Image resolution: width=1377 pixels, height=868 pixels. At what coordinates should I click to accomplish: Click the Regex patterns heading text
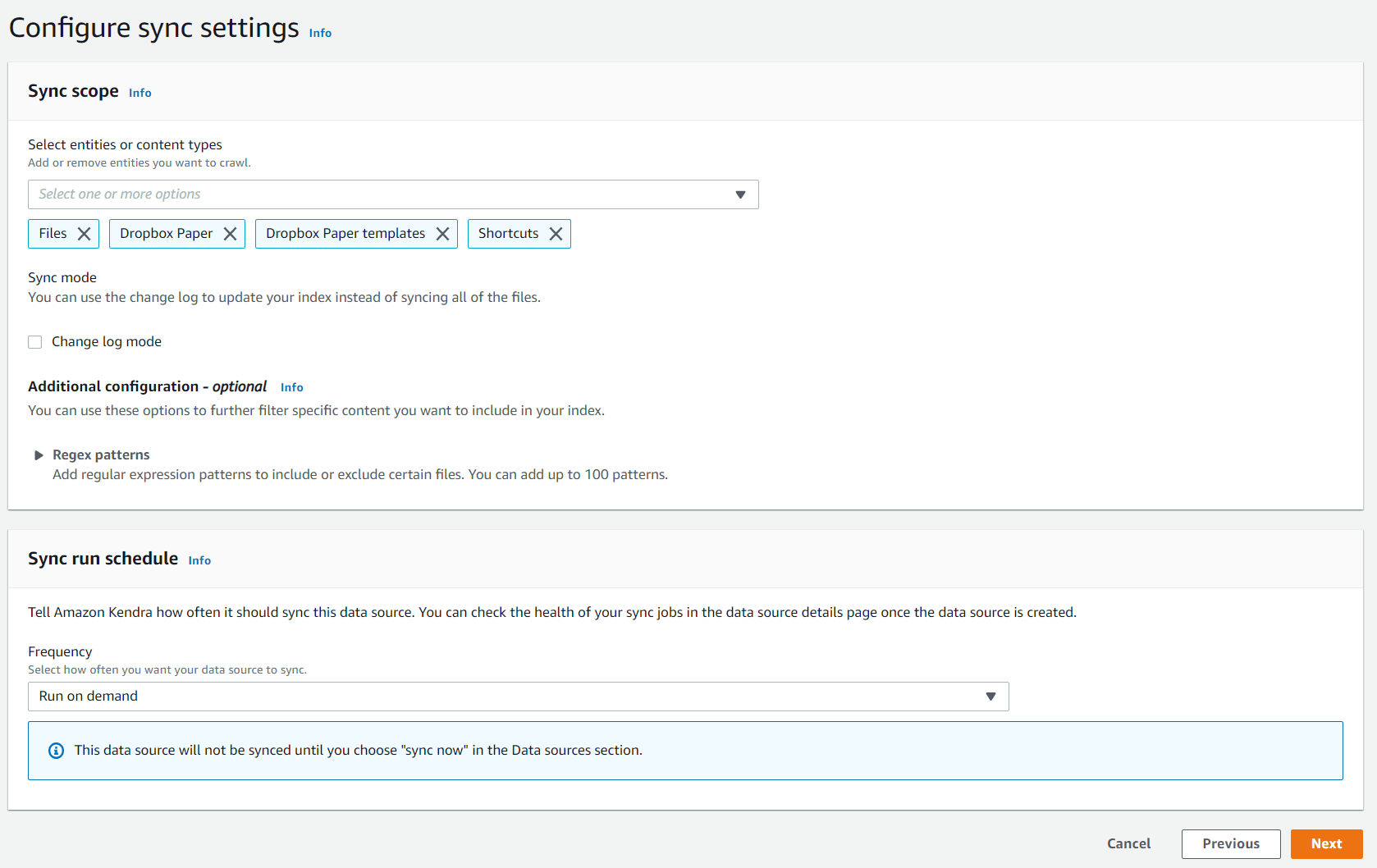click(x=101, y=455)
